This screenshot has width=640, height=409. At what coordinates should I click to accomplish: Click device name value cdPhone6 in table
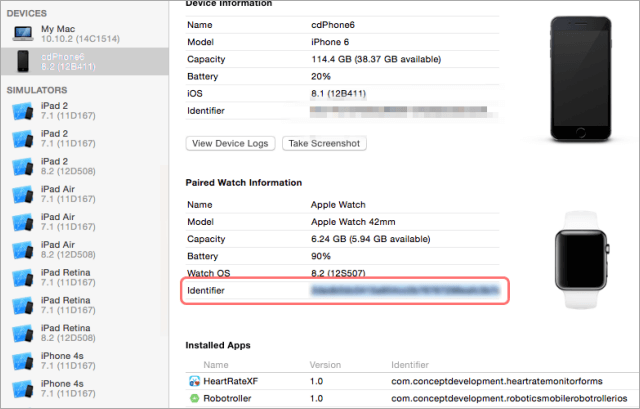(333, 25)
